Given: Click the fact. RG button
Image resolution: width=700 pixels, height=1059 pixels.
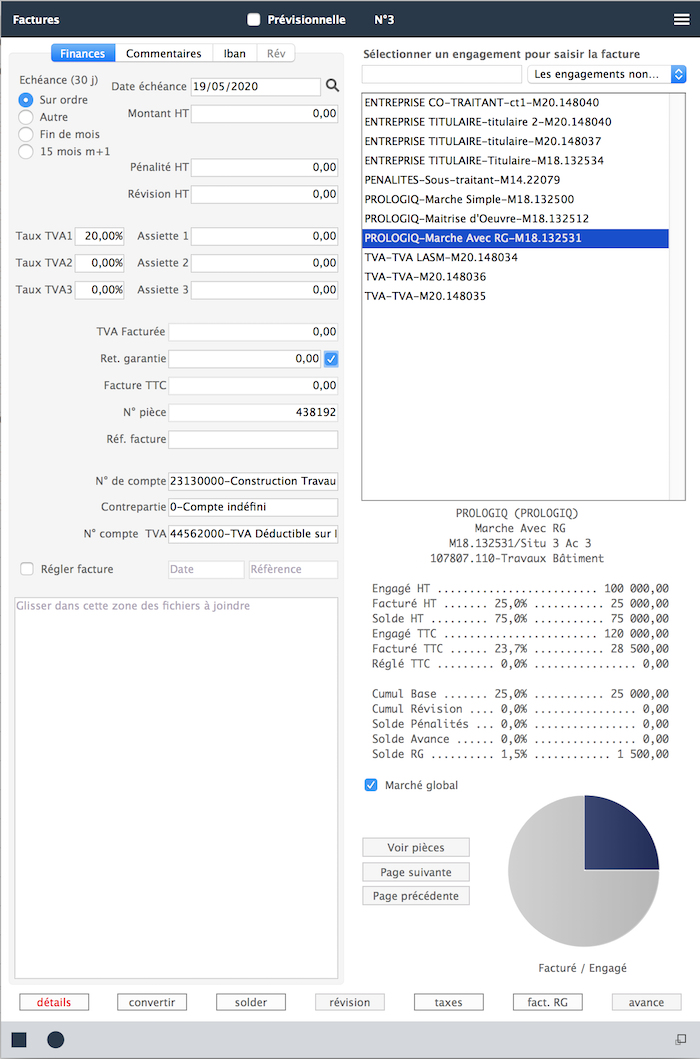Looking at the screenshot, I should [x=547, y=1002].
